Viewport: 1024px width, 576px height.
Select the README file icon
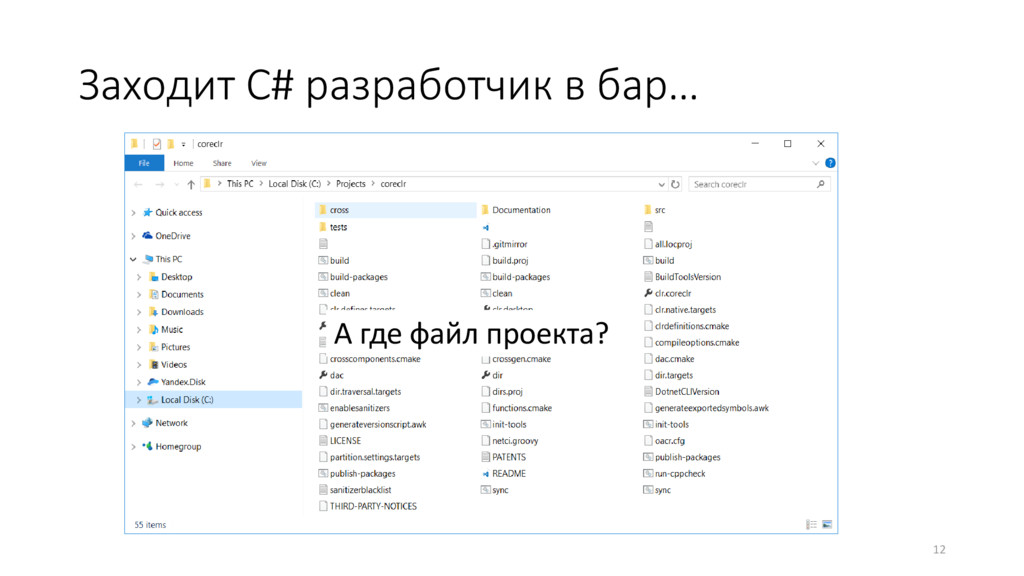tap(485, 473)
